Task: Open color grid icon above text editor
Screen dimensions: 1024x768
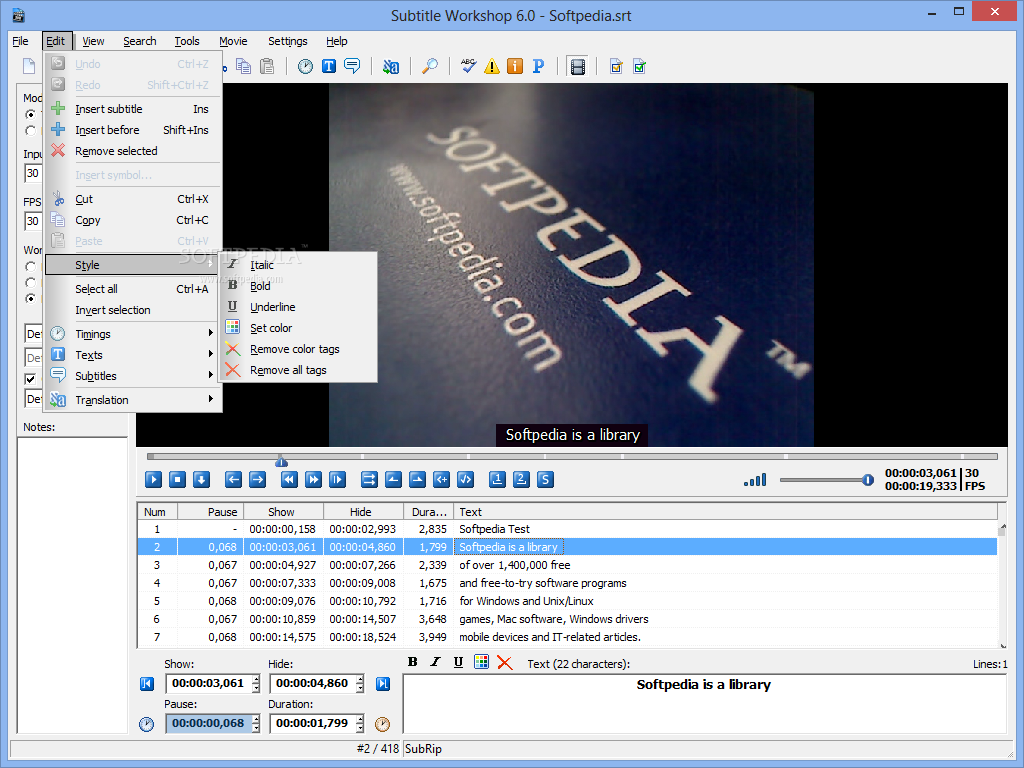Action: click(481, 662)
